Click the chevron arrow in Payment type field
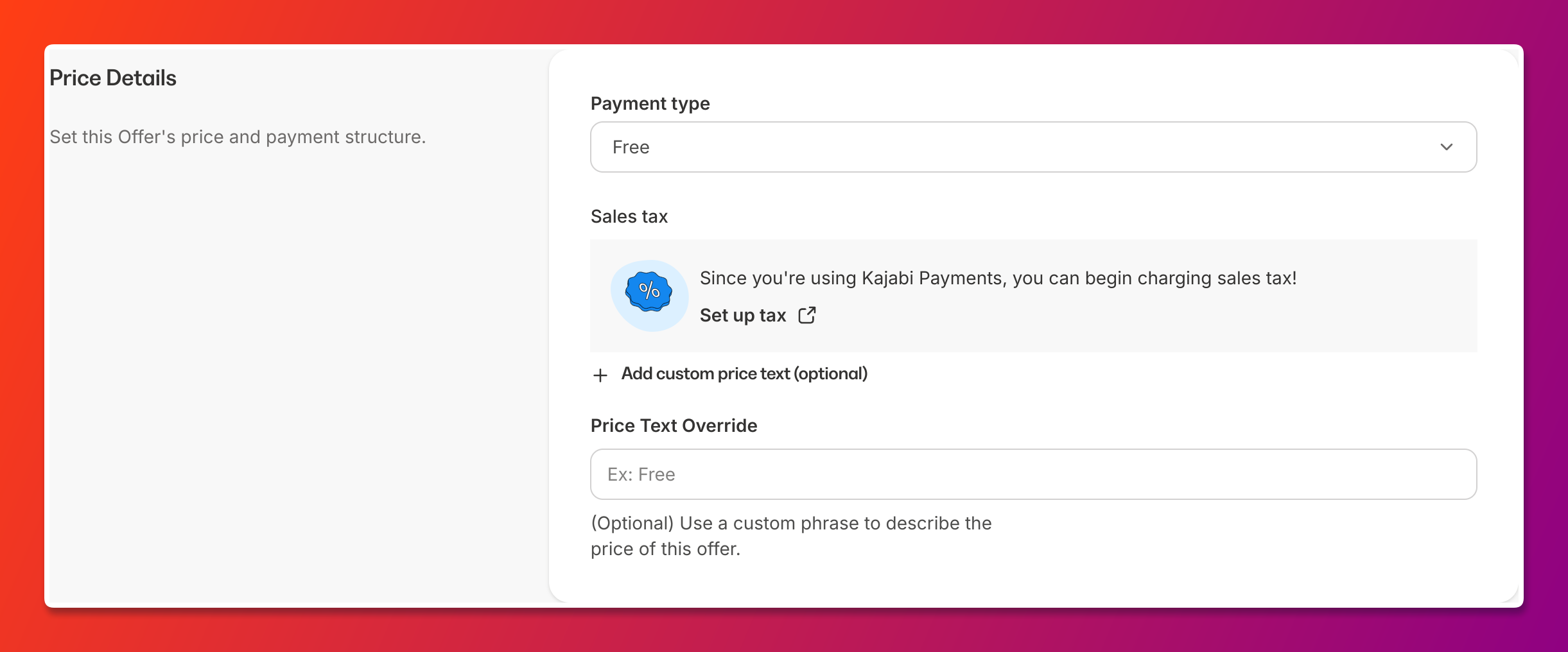Screen dimensions: 1568x652 [1447, 147]
